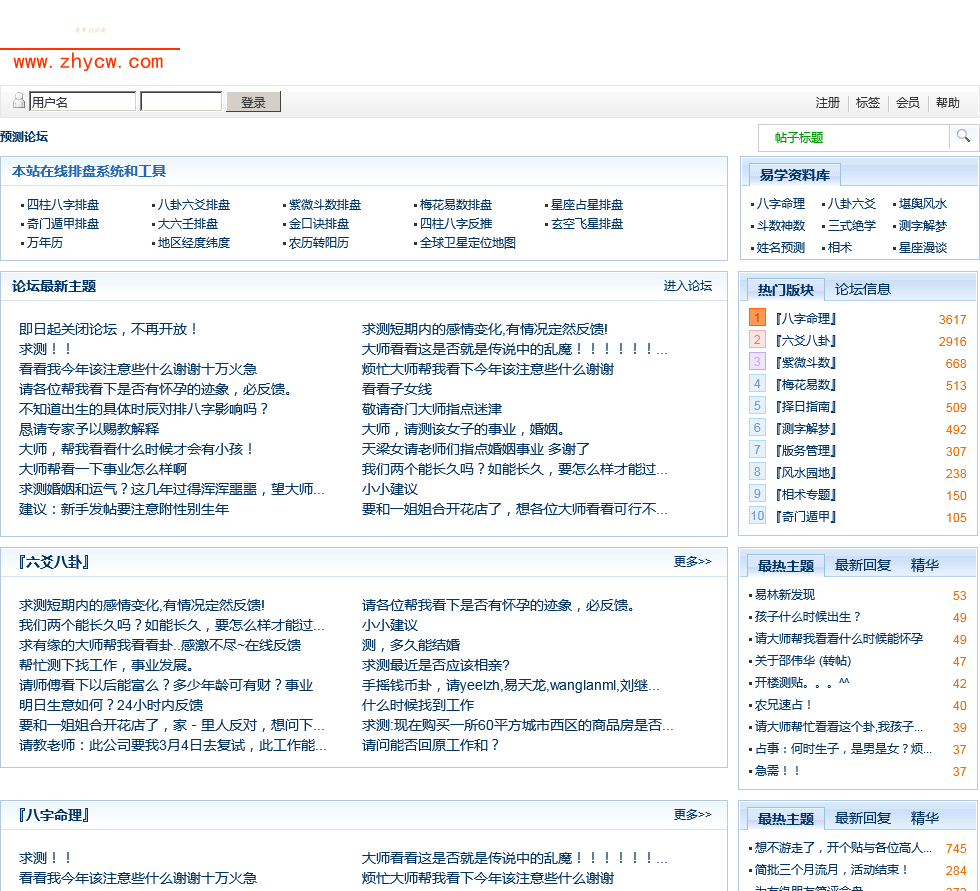
Task: Click the 预测论坛 breadcrumb
Action: point(24,136)
